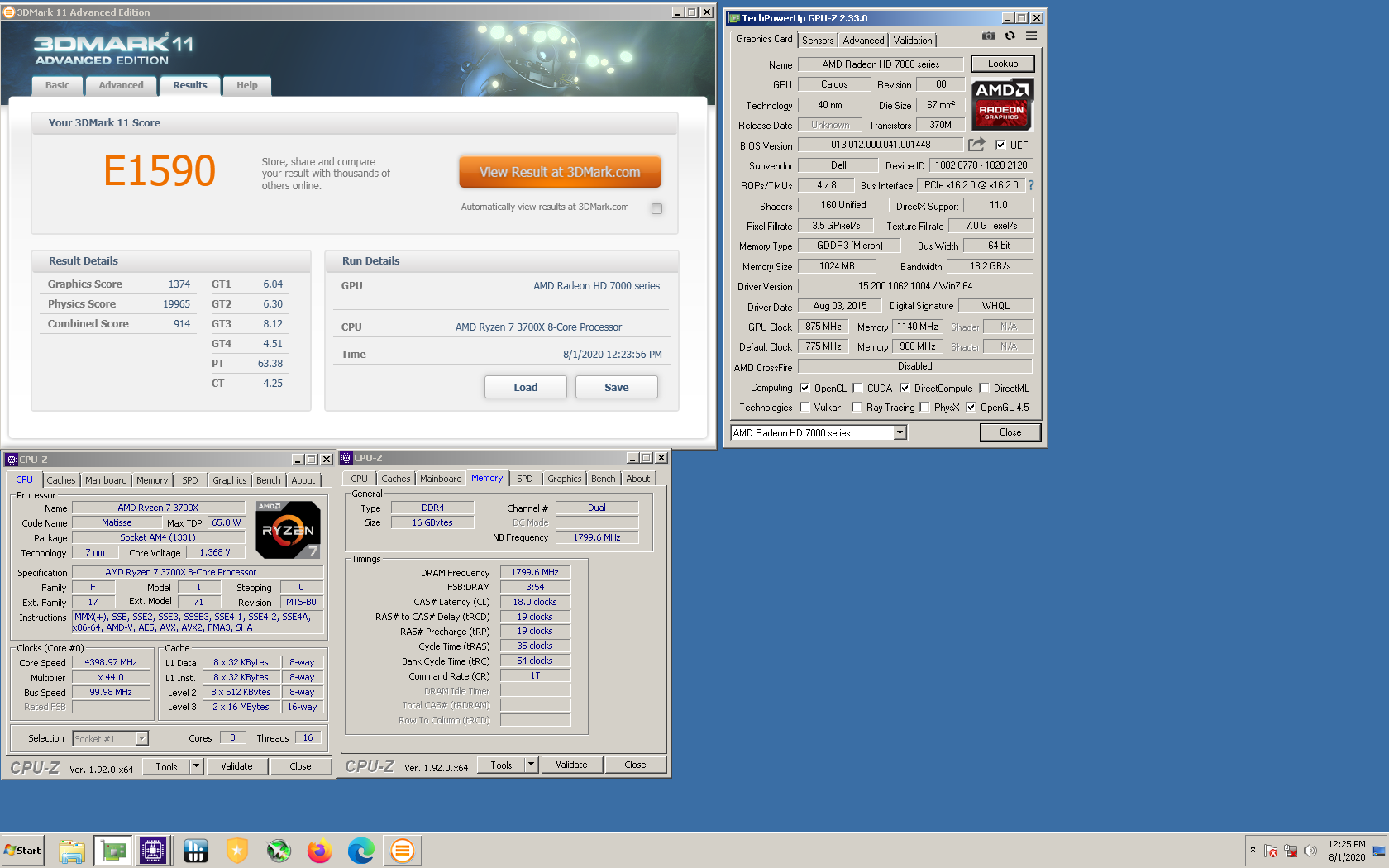Click the 3DMark 11 title bar icon
The image size is (1389, 868).
point(9,12)
